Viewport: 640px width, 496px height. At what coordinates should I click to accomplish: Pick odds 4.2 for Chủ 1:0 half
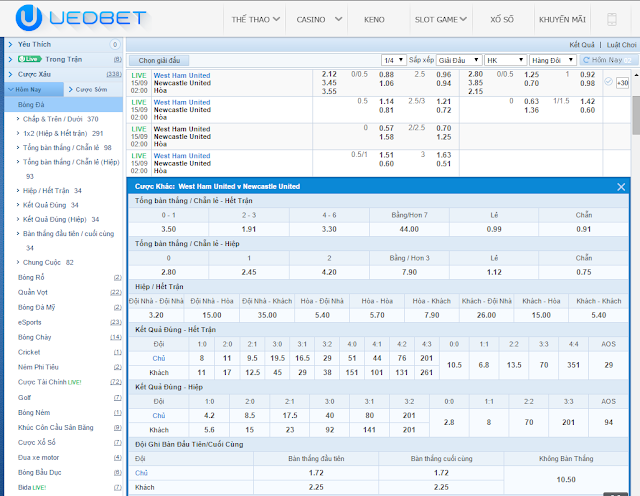(209, 415)
